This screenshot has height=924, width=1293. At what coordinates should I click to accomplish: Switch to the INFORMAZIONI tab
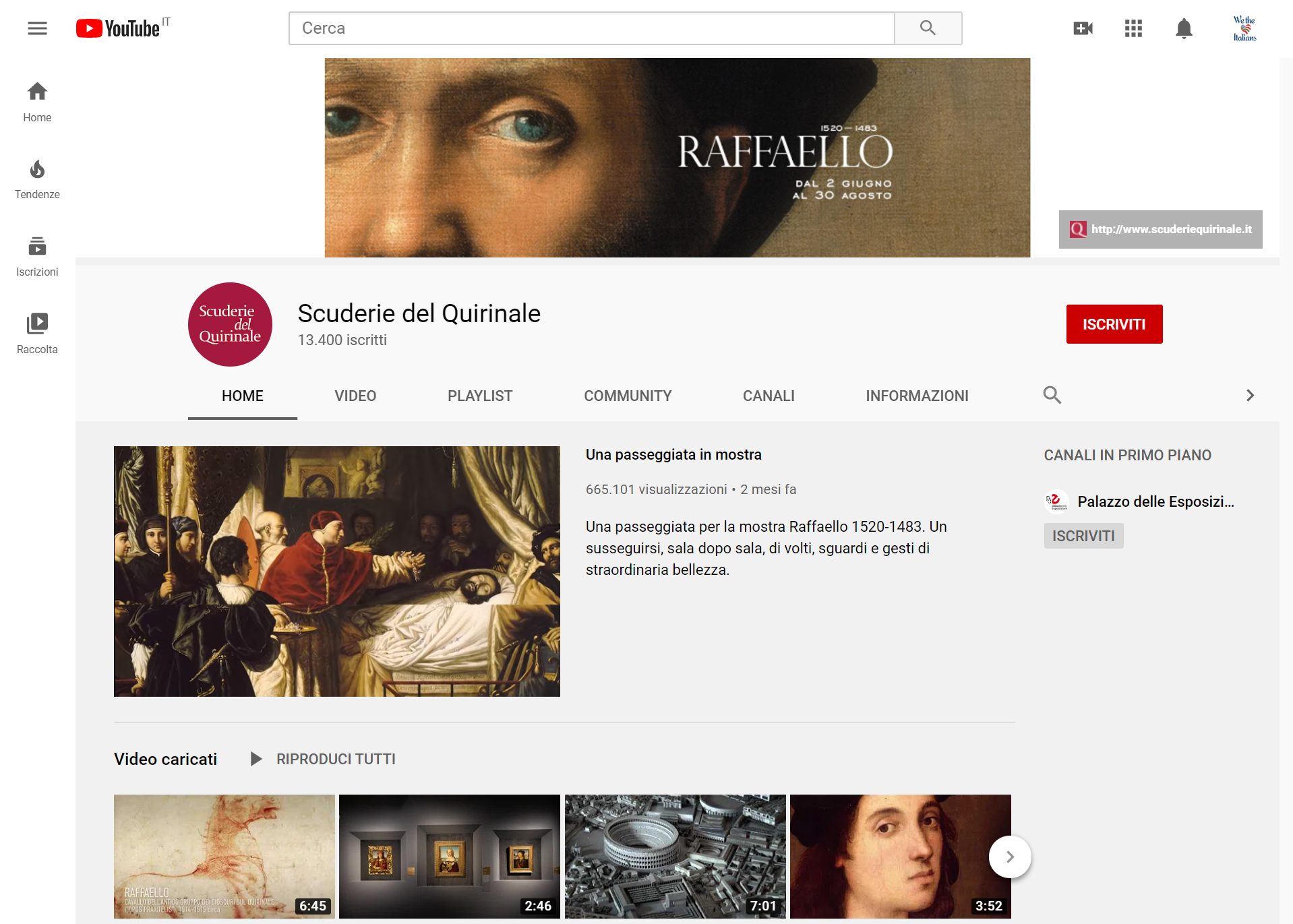tap(917, 396)
